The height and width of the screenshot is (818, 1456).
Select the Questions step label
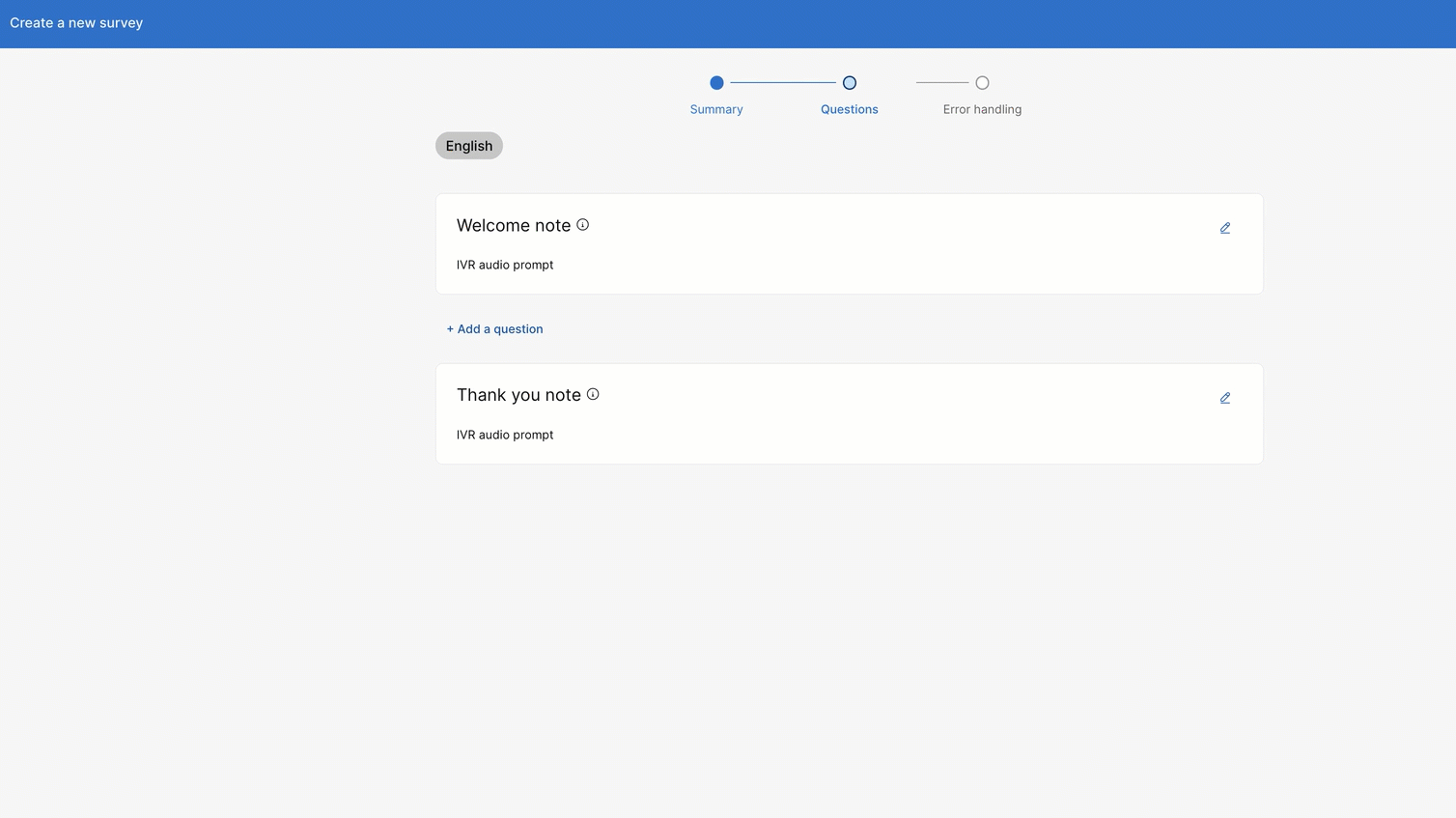pos(849,109)
